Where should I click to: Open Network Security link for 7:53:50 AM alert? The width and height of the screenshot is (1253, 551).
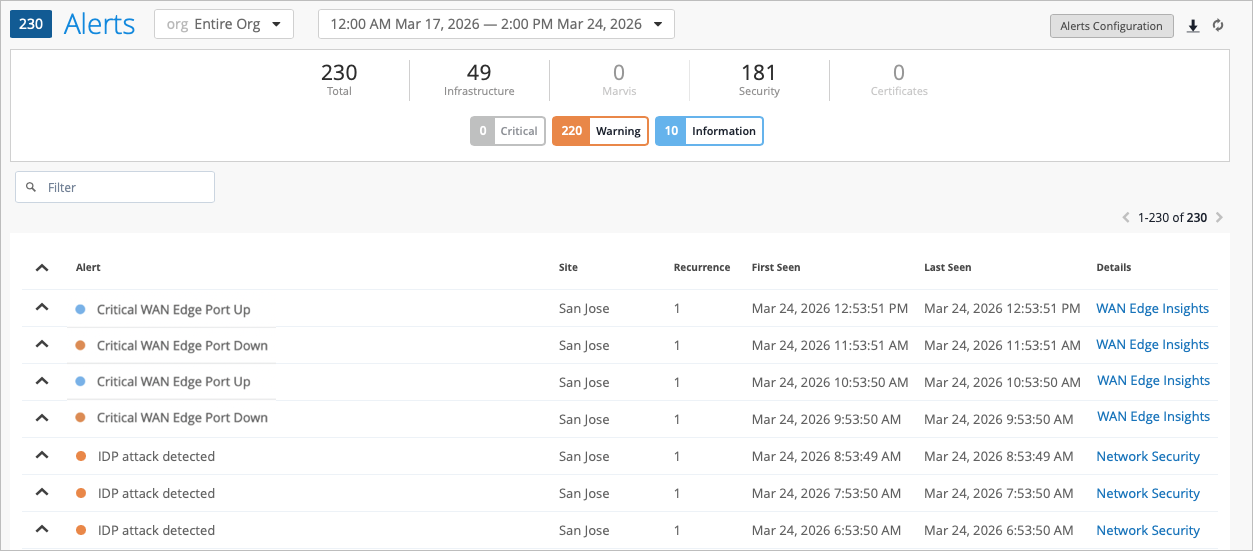1147,493
